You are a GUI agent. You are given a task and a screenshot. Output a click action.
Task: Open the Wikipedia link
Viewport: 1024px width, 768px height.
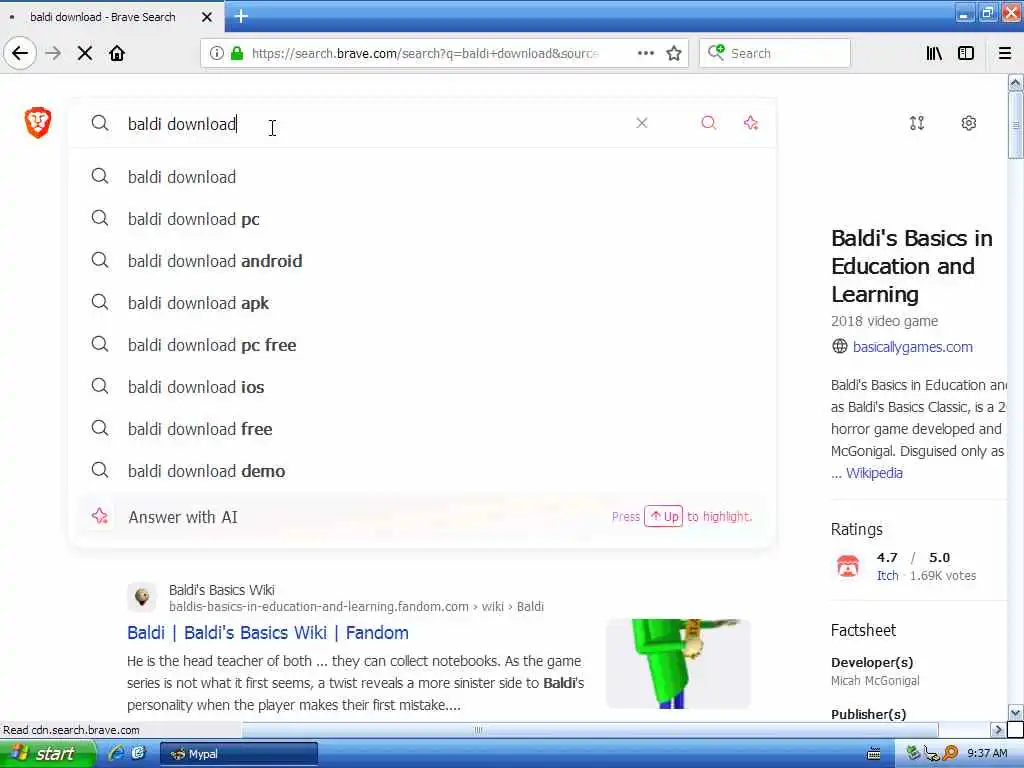(x=874, y=473)
